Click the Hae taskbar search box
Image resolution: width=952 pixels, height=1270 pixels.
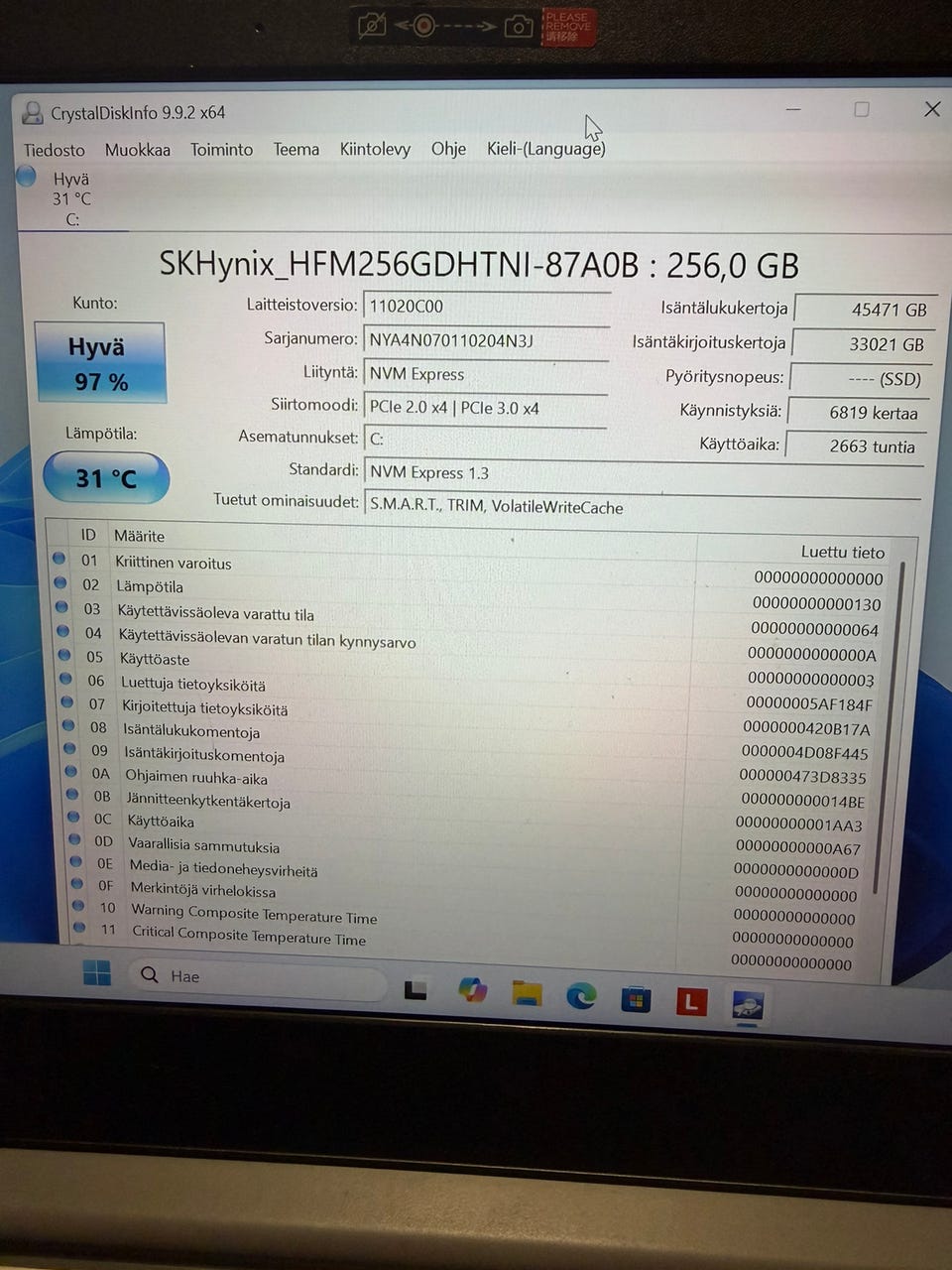[x=258, y=977]
